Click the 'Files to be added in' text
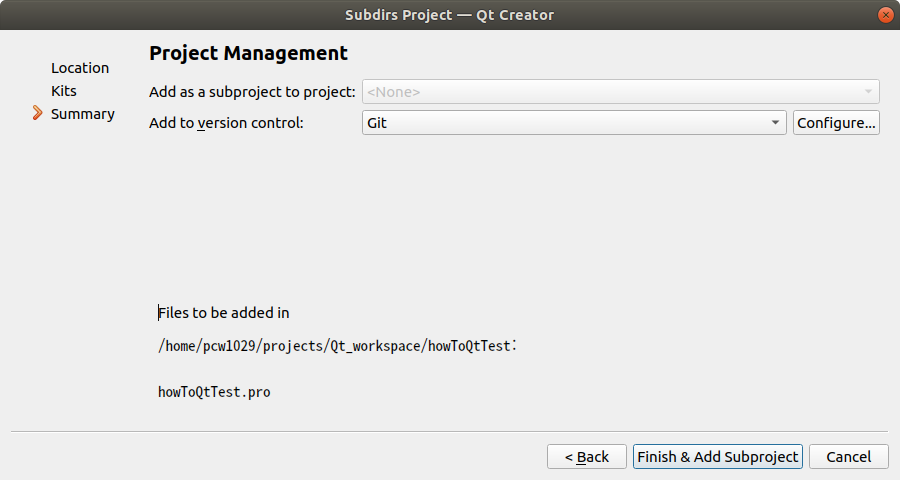The height and width of the screenshot is (480, 900). (224, 313)
